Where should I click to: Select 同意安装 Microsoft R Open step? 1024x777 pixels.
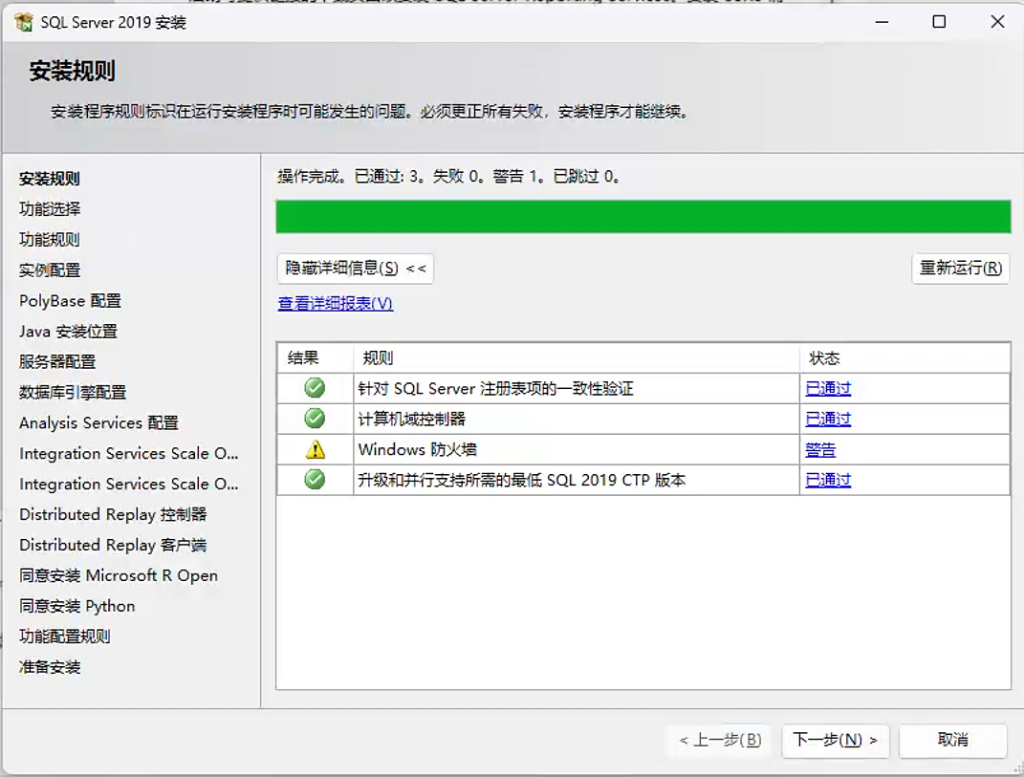pyautogui.click(x=118, y=576)
